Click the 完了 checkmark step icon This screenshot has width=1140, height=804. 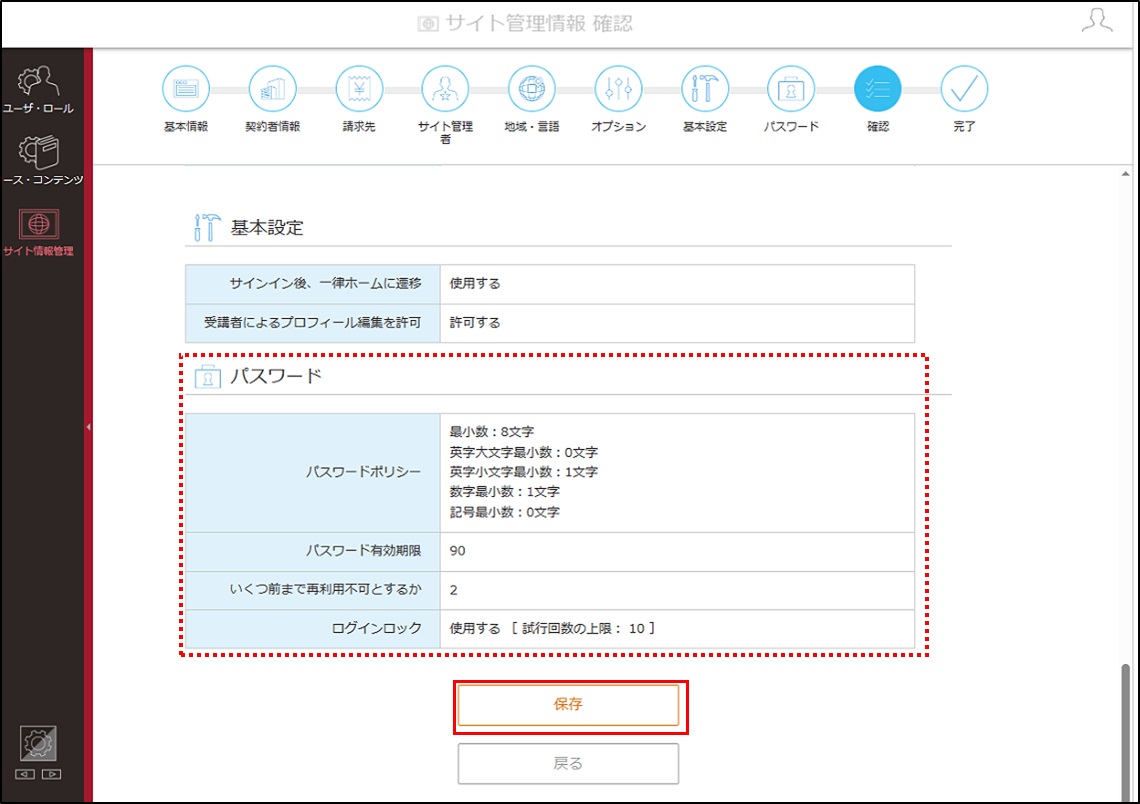964,89
